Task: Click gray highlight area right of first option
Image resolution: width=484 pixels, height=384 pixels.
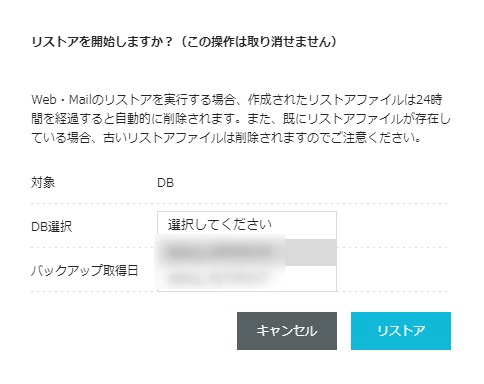Action: [311, 252]
